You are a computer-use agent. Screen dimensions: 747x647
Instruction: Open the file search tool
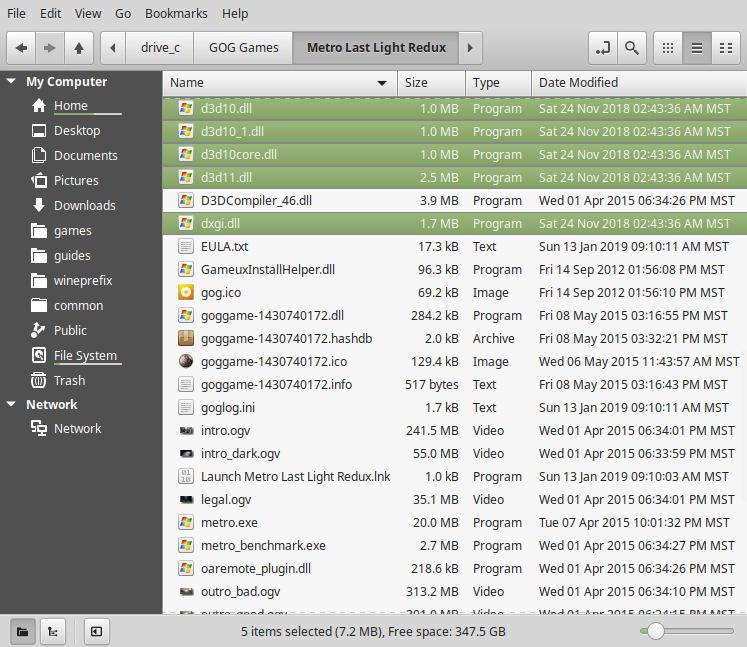(x=632, y=48)
